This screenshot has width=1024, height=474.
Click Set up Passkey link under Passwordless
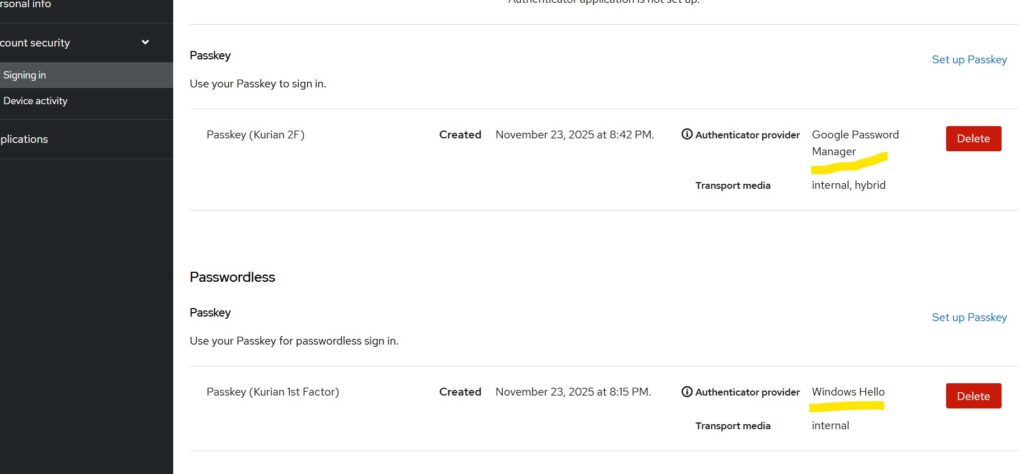pos(969,317)
